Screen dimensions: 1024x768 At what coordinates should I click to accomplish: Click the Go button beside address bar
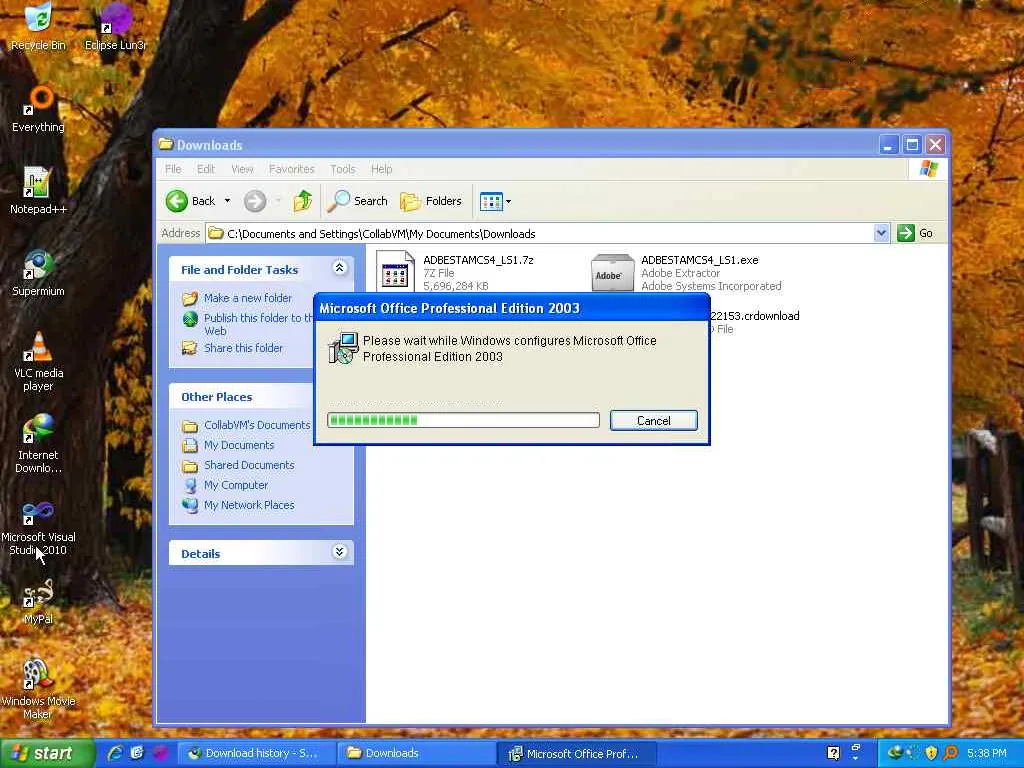coord(915,233)
